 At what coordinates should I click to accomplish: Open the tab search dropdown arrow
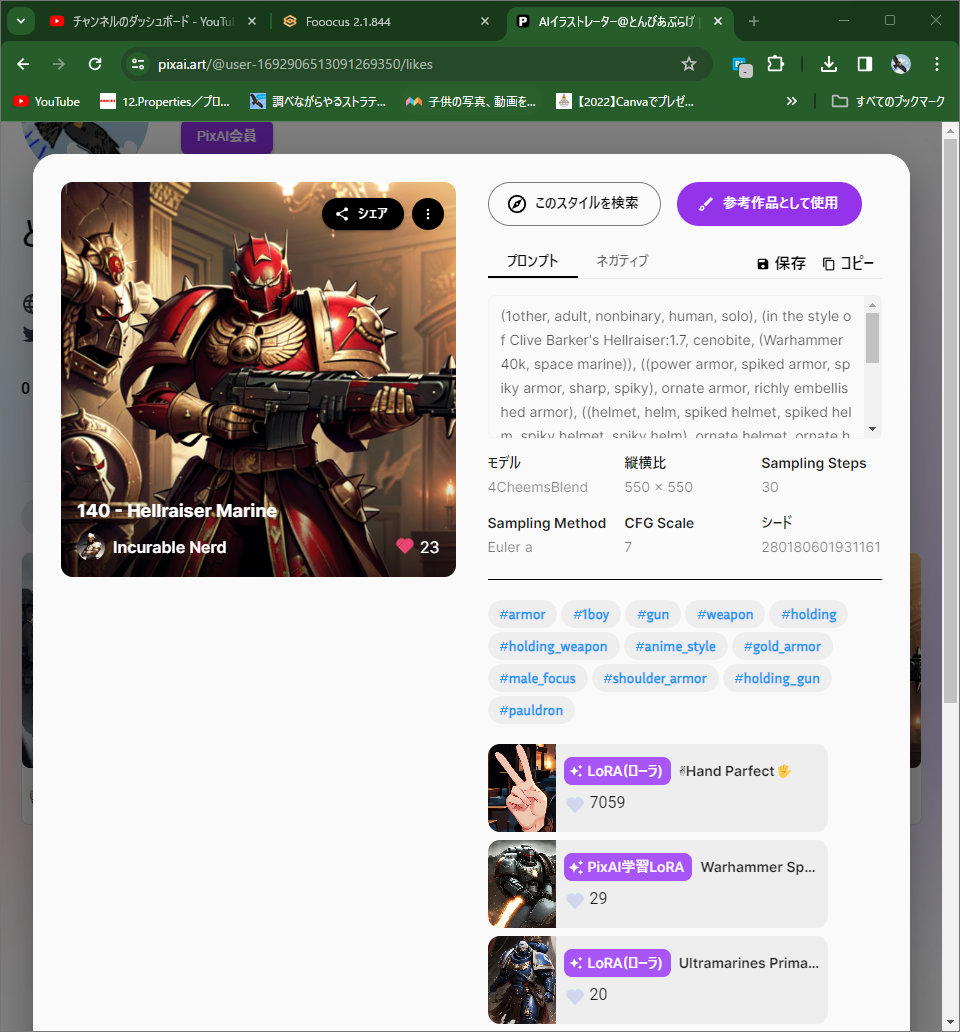tap(21, 21)
